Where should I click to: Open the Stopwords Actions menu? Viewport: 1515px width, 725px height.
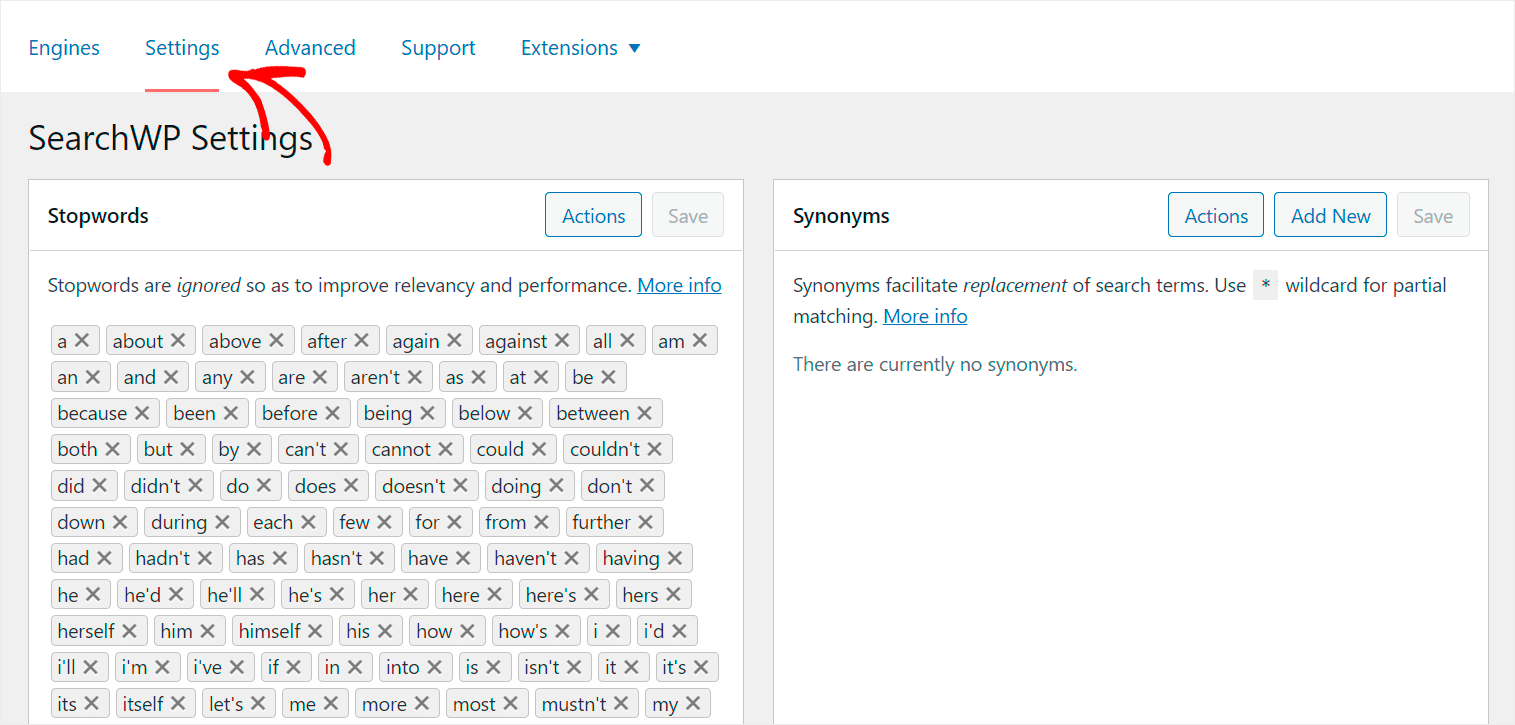(593, 216)
